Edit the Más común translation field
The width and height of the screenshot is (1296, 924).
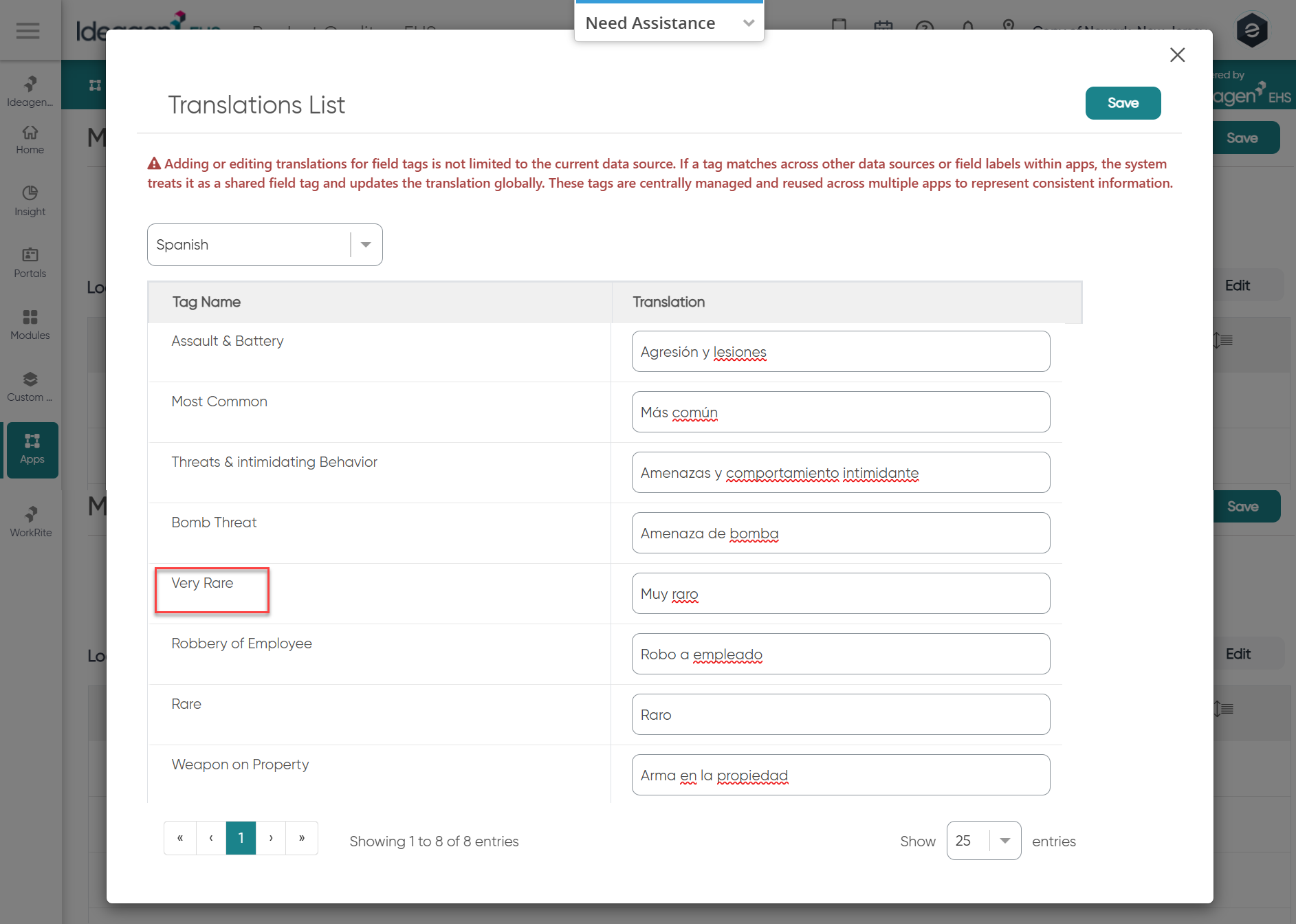pyautogui.click(x=841, y=412)
